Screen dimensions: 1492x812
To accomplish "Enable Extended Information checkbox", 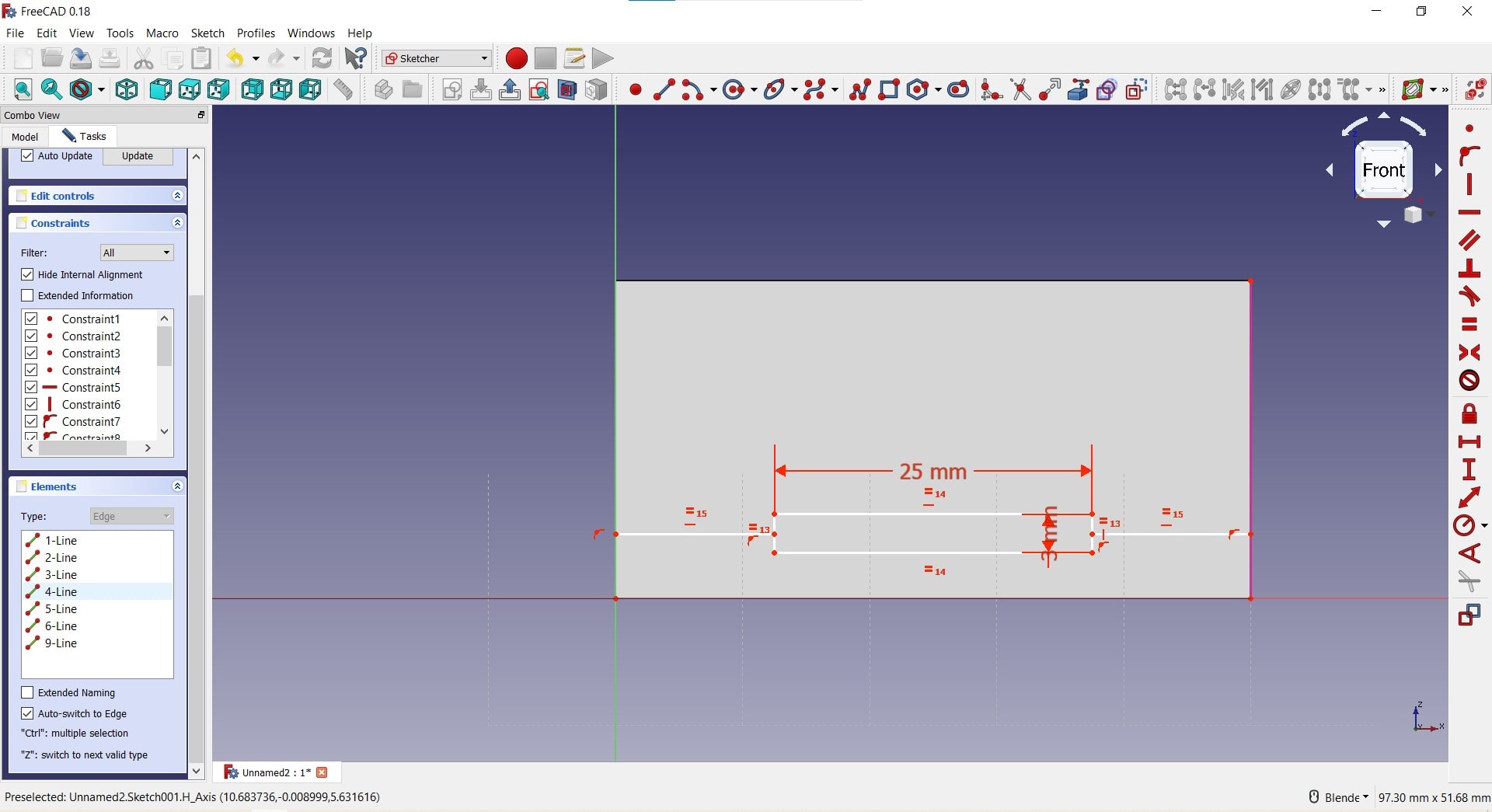I will (x=28, y=296).
